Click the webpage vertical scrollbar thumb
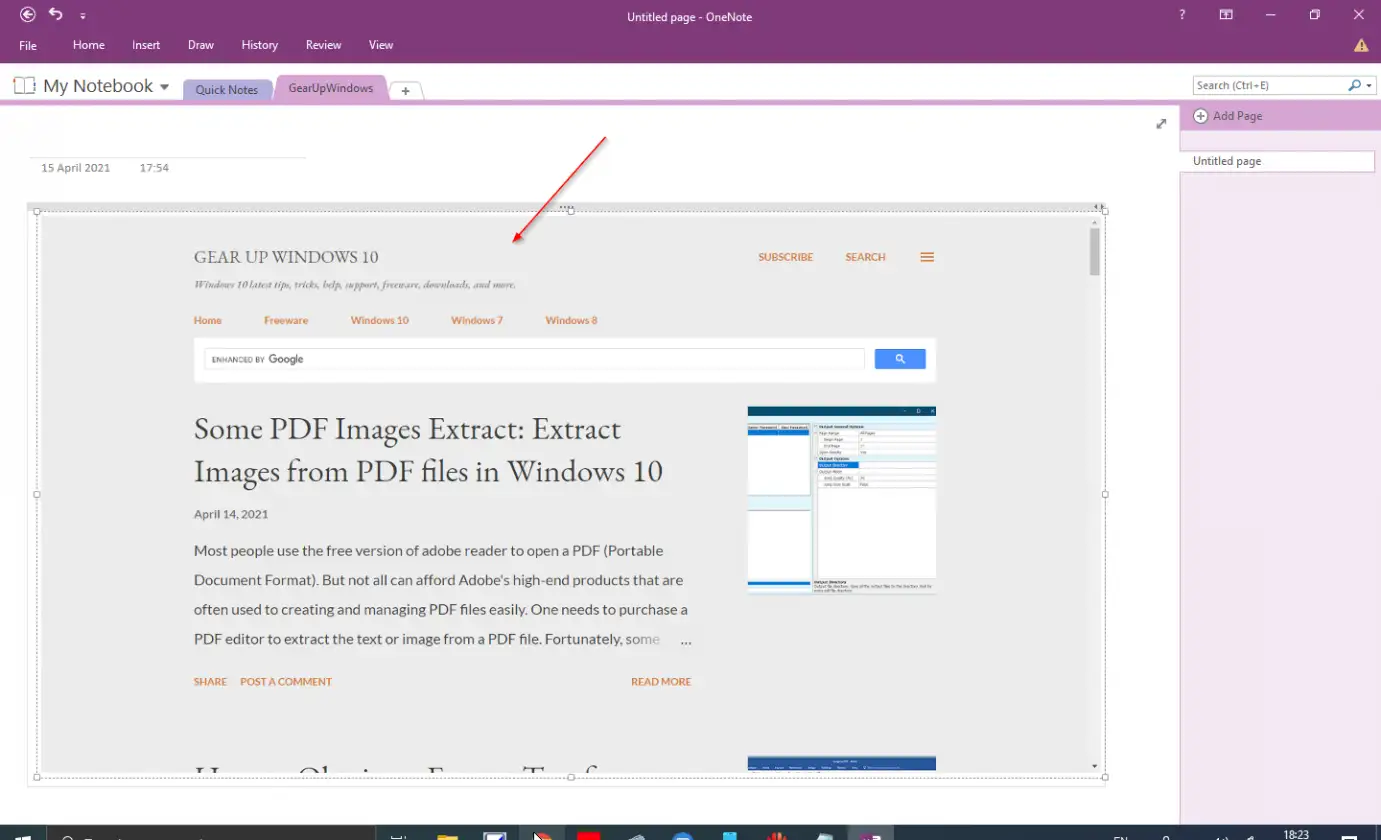Image resolution: width=1381 pixels, height=840 pixels. [1094, 250]
